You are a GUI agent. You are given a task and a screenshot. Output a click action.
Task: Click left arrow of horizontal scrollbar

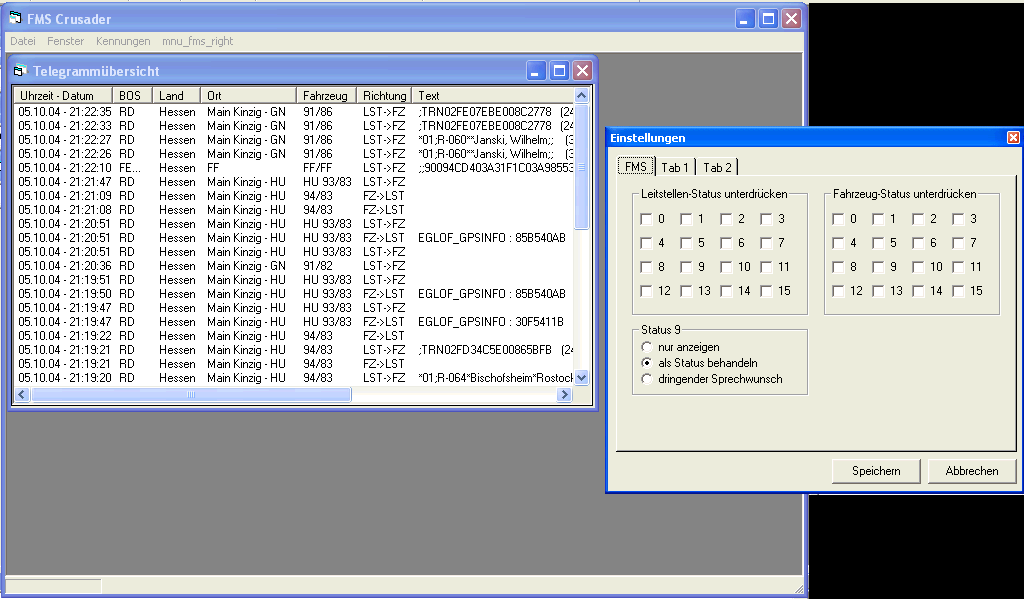click(22, 395)
